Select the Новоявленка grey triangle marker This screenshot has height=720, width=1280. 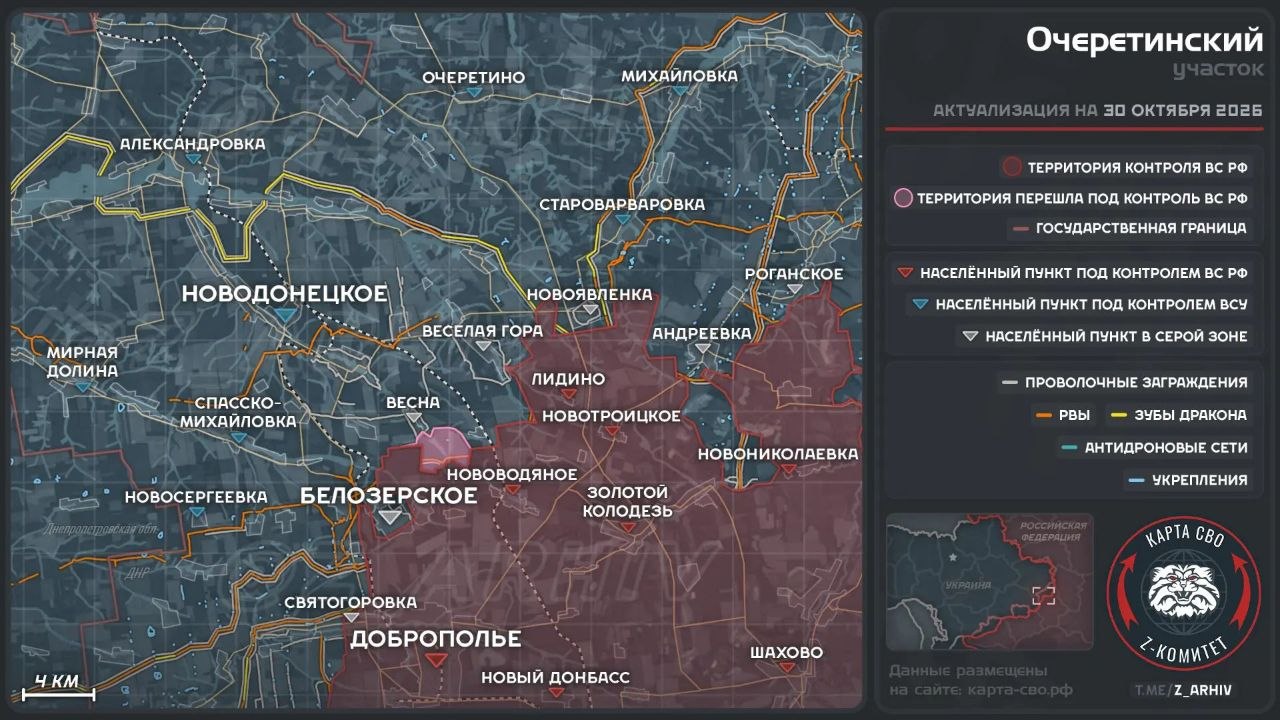pos(591,310)
